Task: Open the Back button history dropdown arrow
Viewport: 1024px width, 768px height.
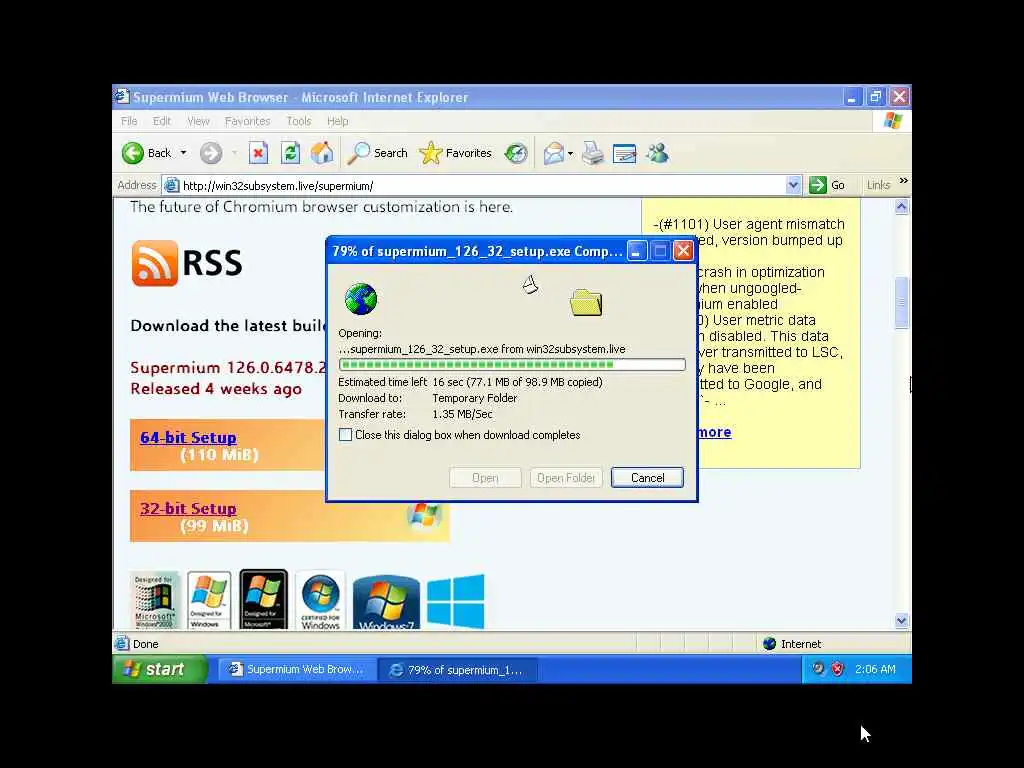Action: (x=184, y=153)
